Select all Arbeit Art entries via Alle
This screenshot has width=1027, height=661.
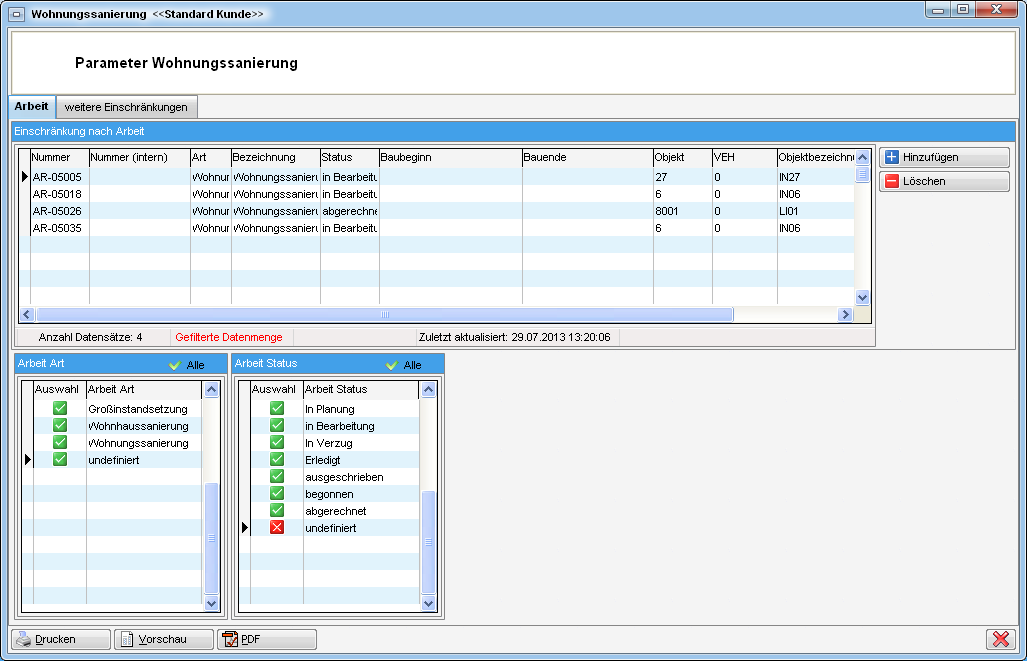[x=187, y=365]
